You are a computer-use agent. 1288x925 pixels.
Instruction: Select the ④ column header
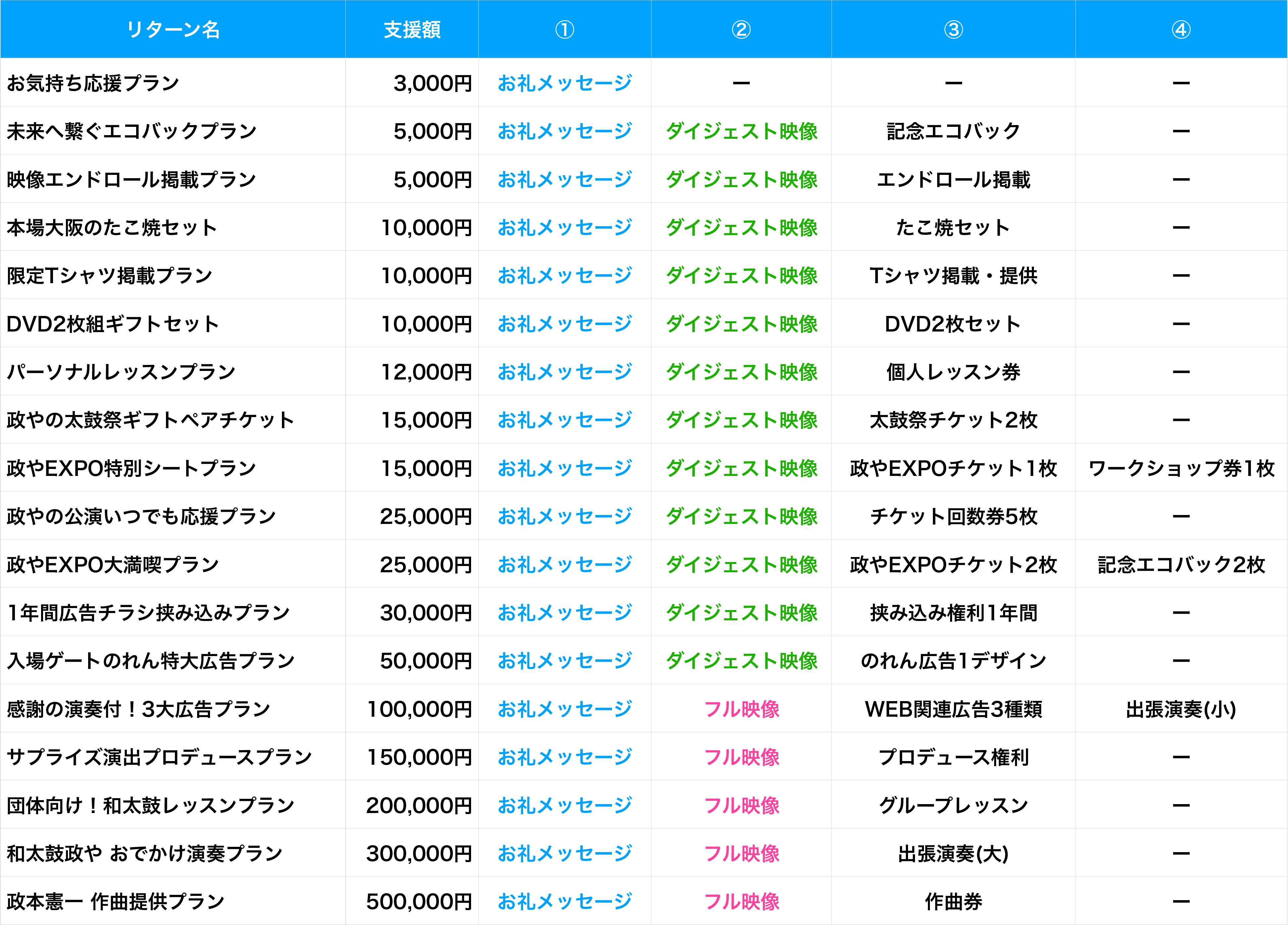(x=1181, y=29)
